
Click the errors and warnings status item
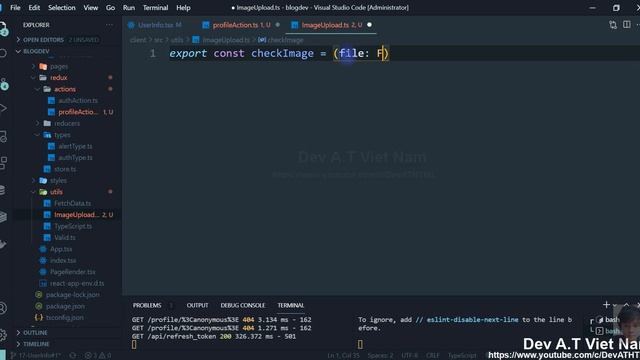click(x=98, y=356)
